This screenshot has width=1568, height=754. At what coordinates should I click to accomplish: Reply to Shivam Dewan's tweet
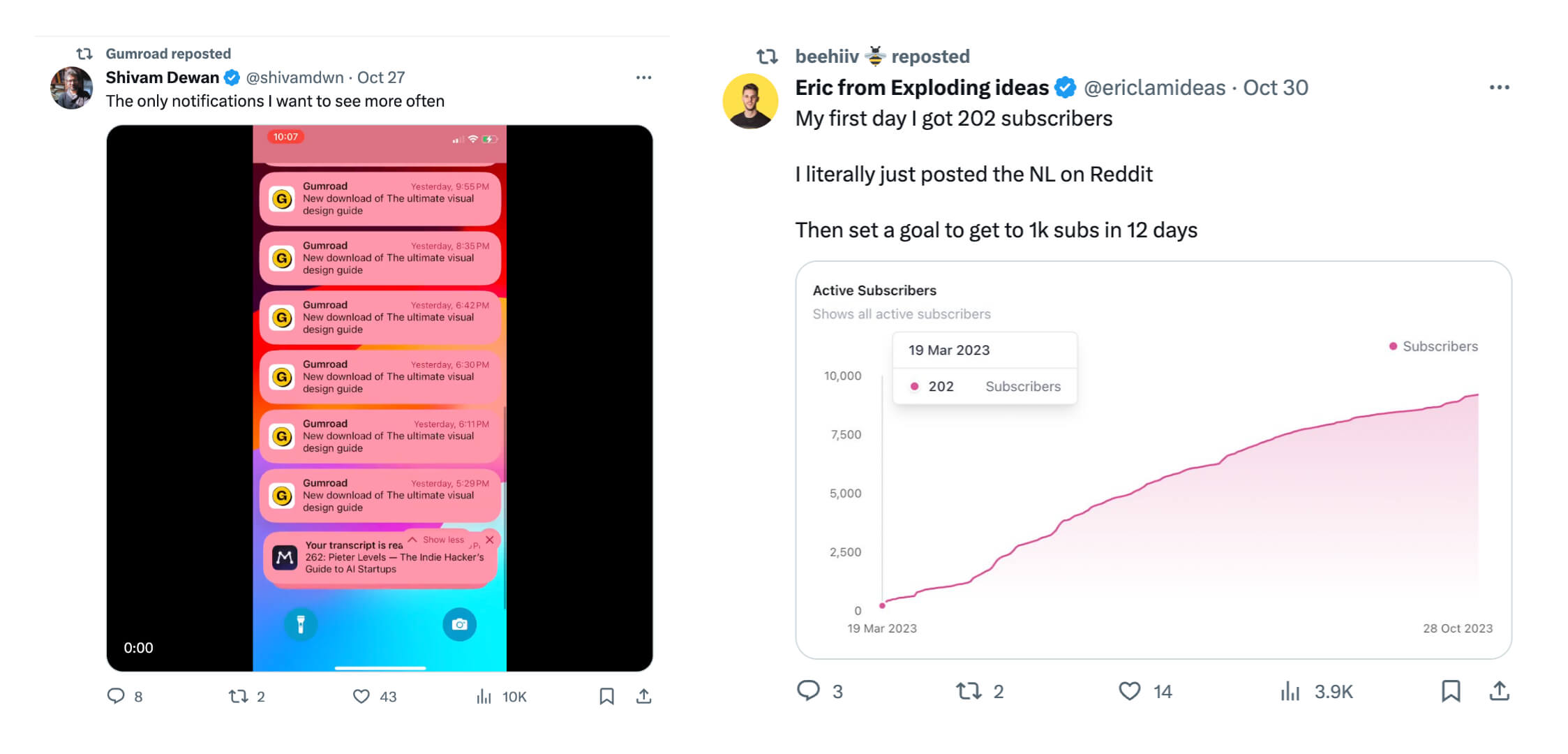[116, 696]
